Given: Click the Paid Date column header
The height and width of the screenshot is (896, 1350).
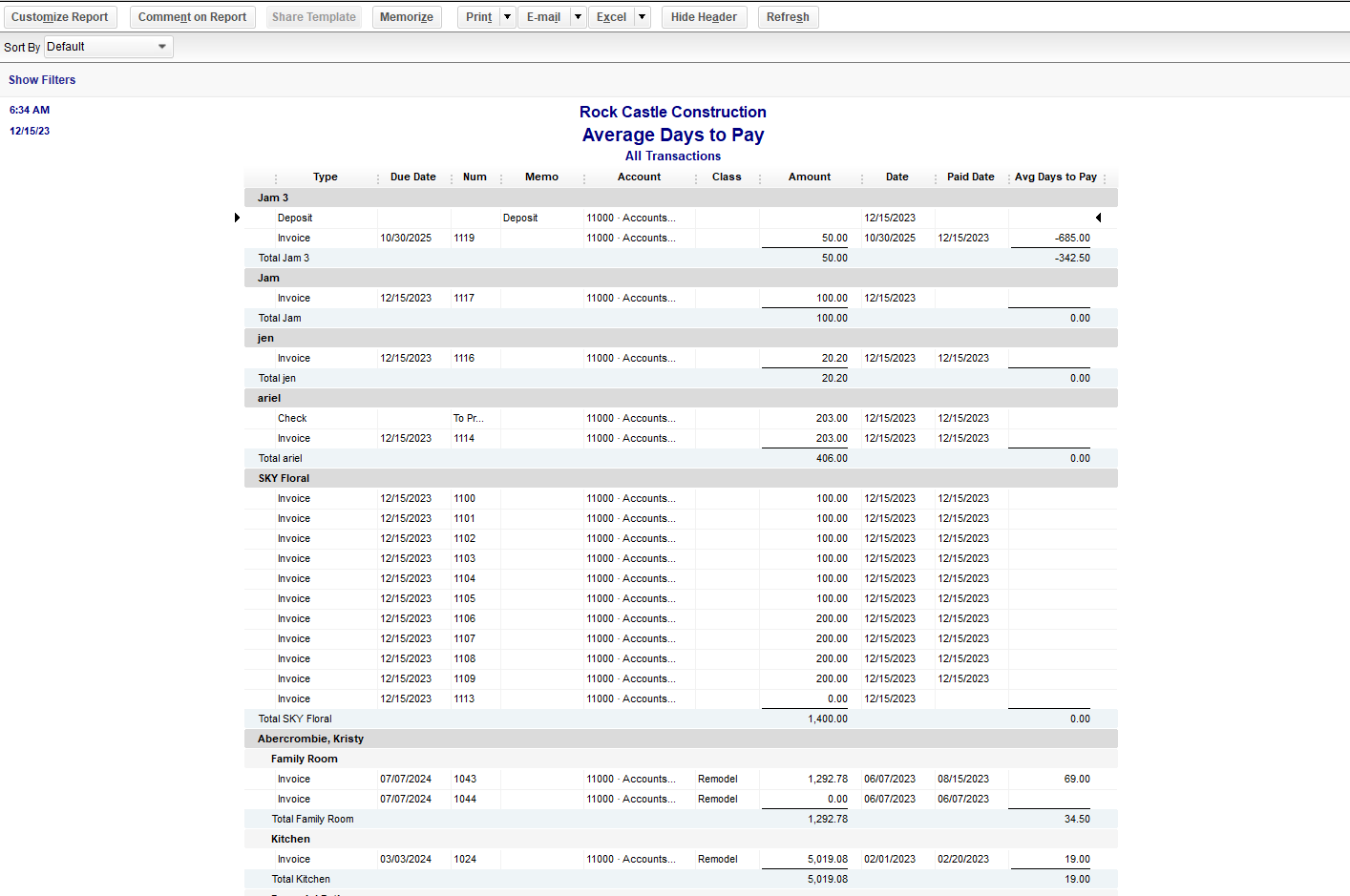Looking at the screenshot, I should 970,177.
